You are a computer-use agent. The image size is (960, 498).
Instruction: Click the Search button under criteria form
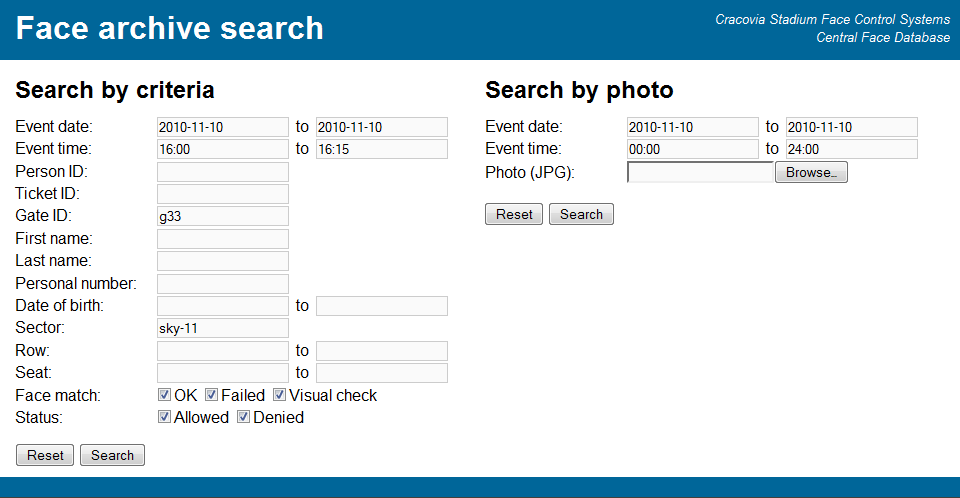click(x=113, y=455)
